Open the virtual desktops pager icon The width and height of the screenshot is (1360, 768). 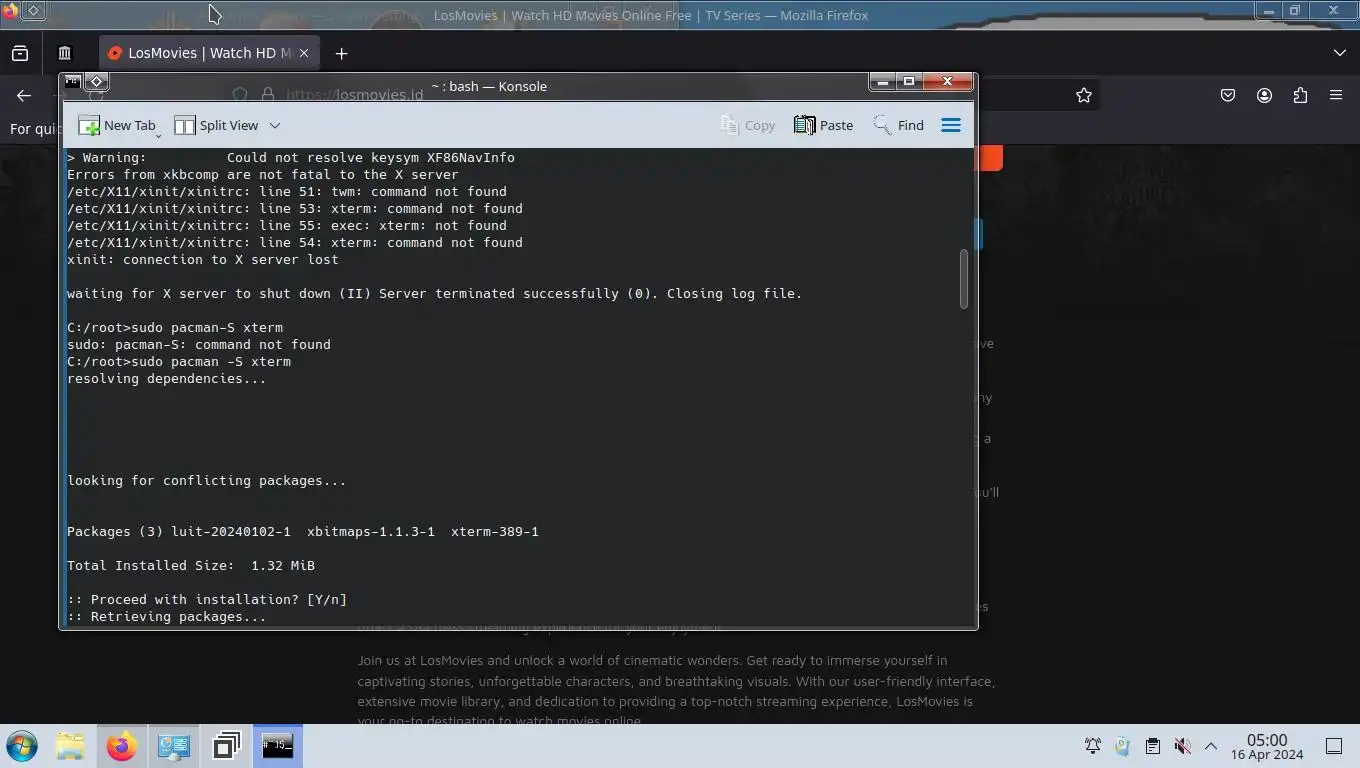(x=226, y=746)
